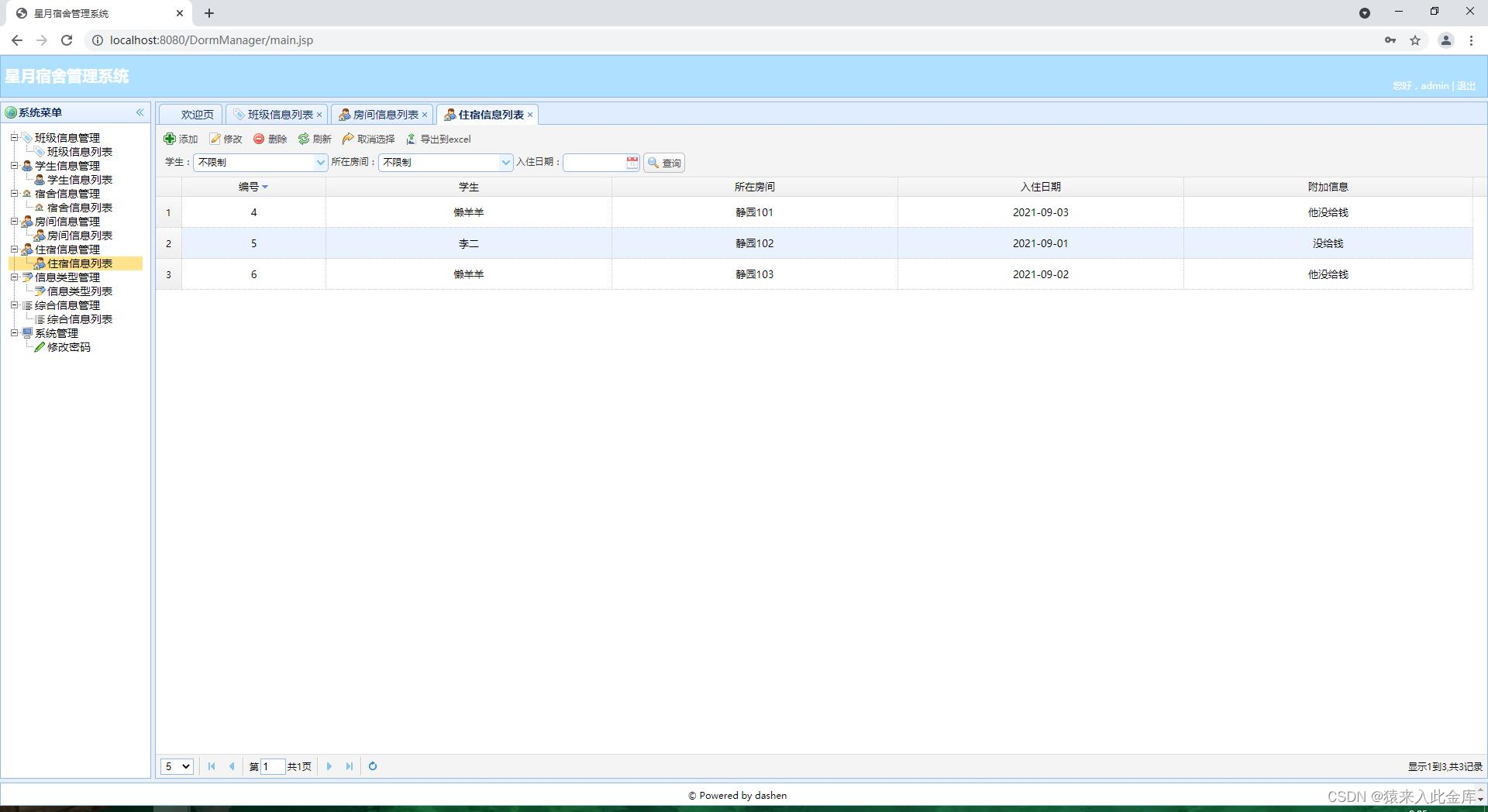Click 取消选择 to clear selection
The image size is (1488, 812).
pos(369,139)
